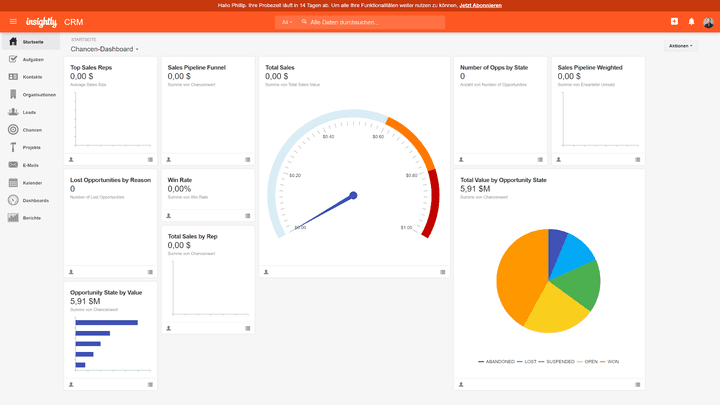720x405 pixels.
Task: Go to Kontakte in sidebar
Action: point(32,77)
